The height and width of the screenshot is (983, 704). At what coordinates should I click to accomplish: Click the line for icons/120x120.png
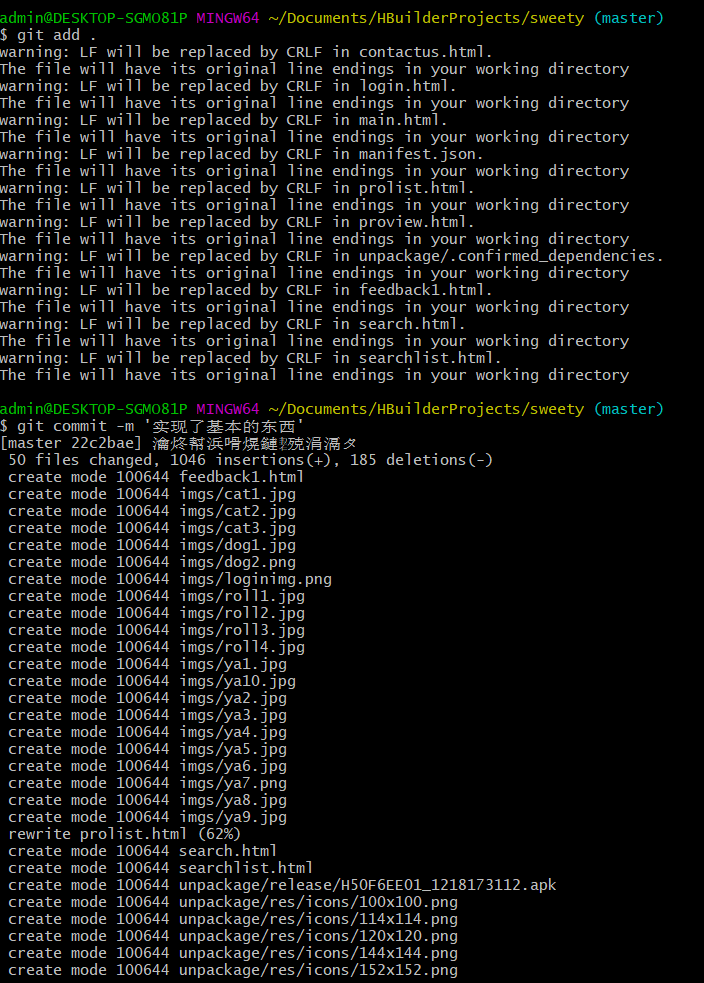(x=233, y=935)
